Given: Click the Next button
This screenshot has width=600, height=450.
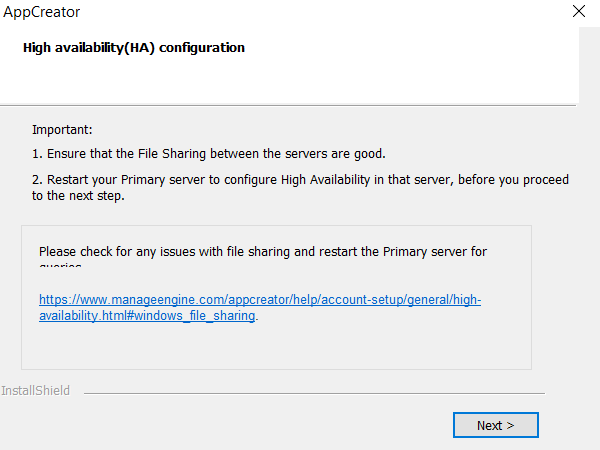Looking at the screenshot, I should coord(495,425).
